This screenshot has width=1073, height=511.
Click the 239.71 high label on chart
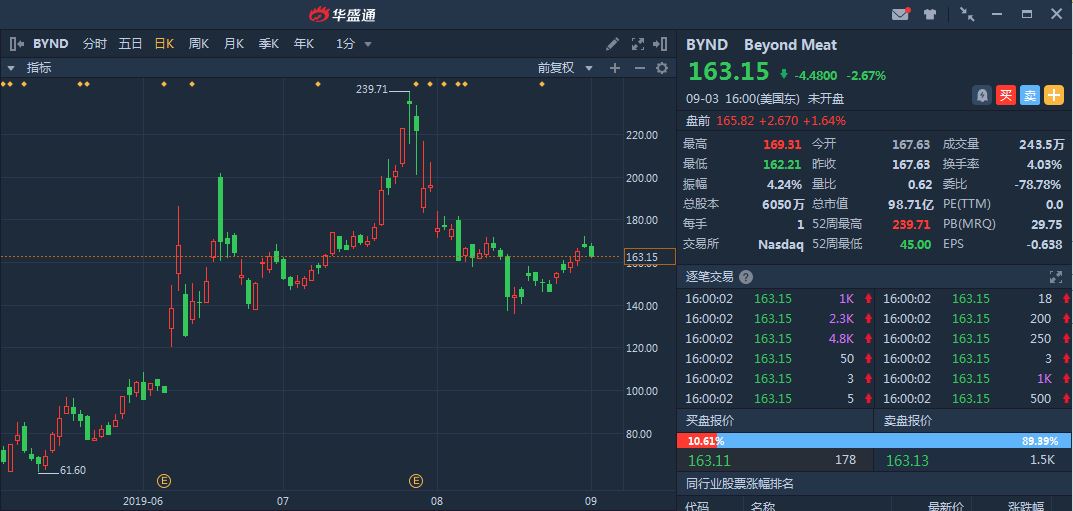(x=372, y=89)
